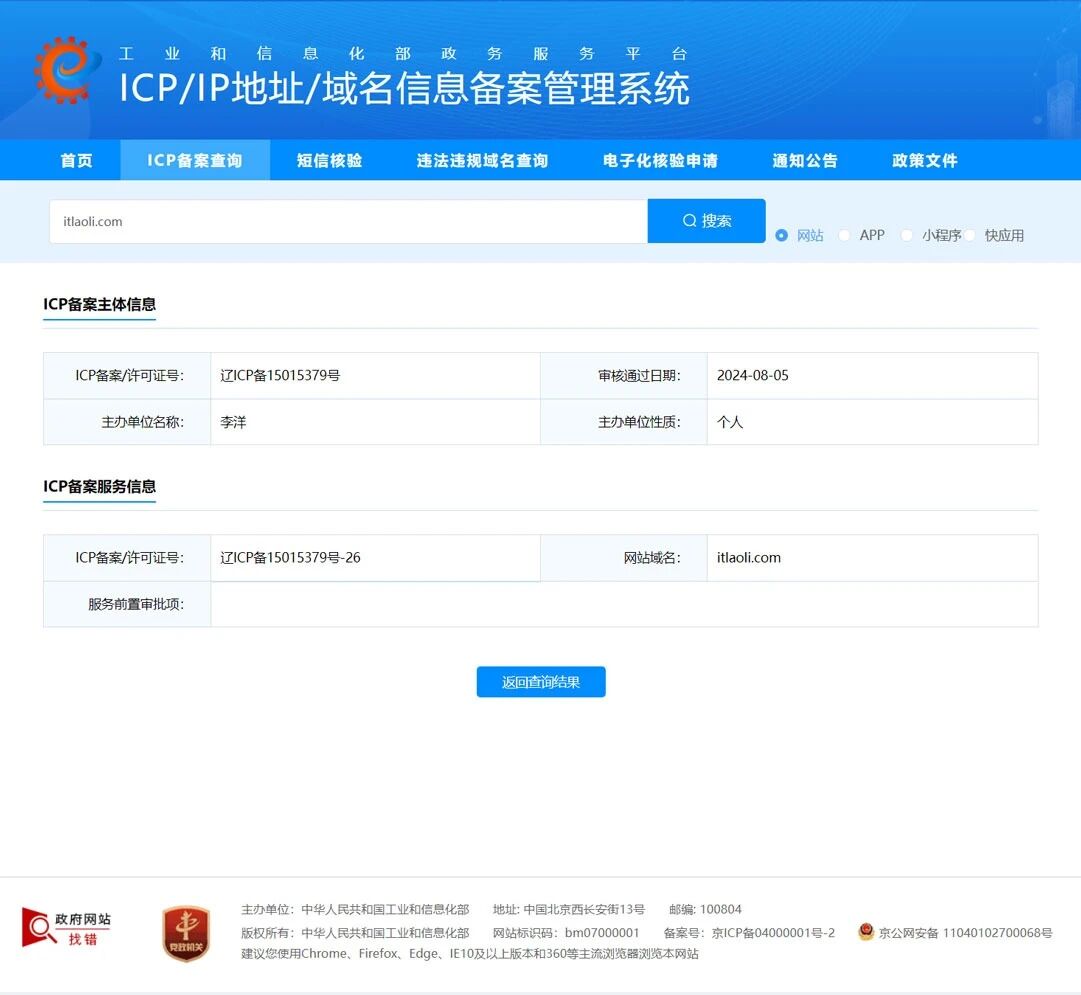This screenshot has height=995, width=1081.
Task: Click the 主办单位 footer line text
Action: [x=355, y=909]
